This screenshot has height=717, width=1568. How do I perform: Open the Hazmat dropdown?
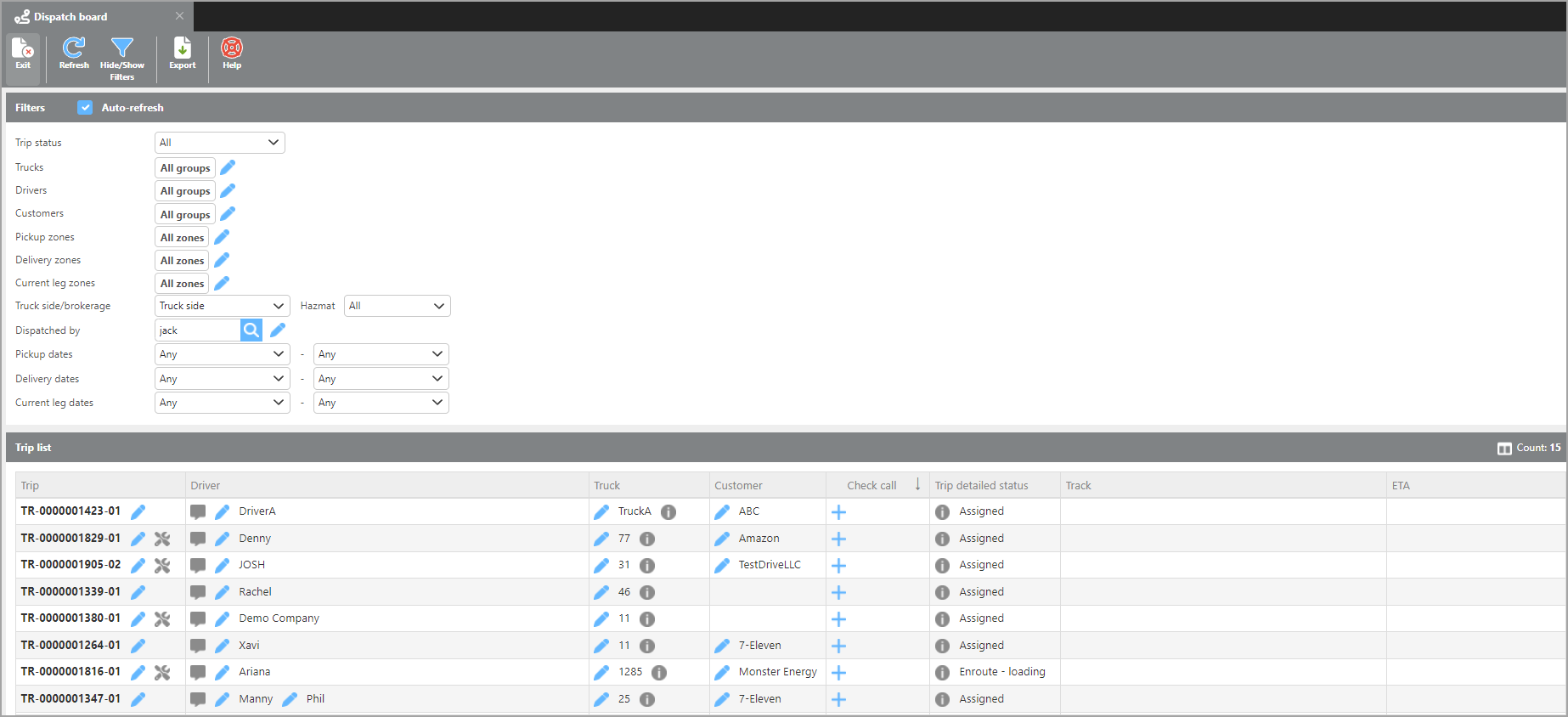397,306
